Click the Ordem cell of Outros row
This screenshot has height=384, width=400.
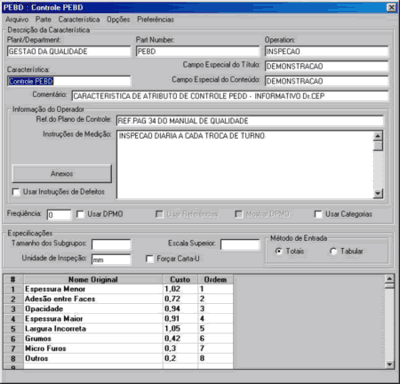pos(215,359)
